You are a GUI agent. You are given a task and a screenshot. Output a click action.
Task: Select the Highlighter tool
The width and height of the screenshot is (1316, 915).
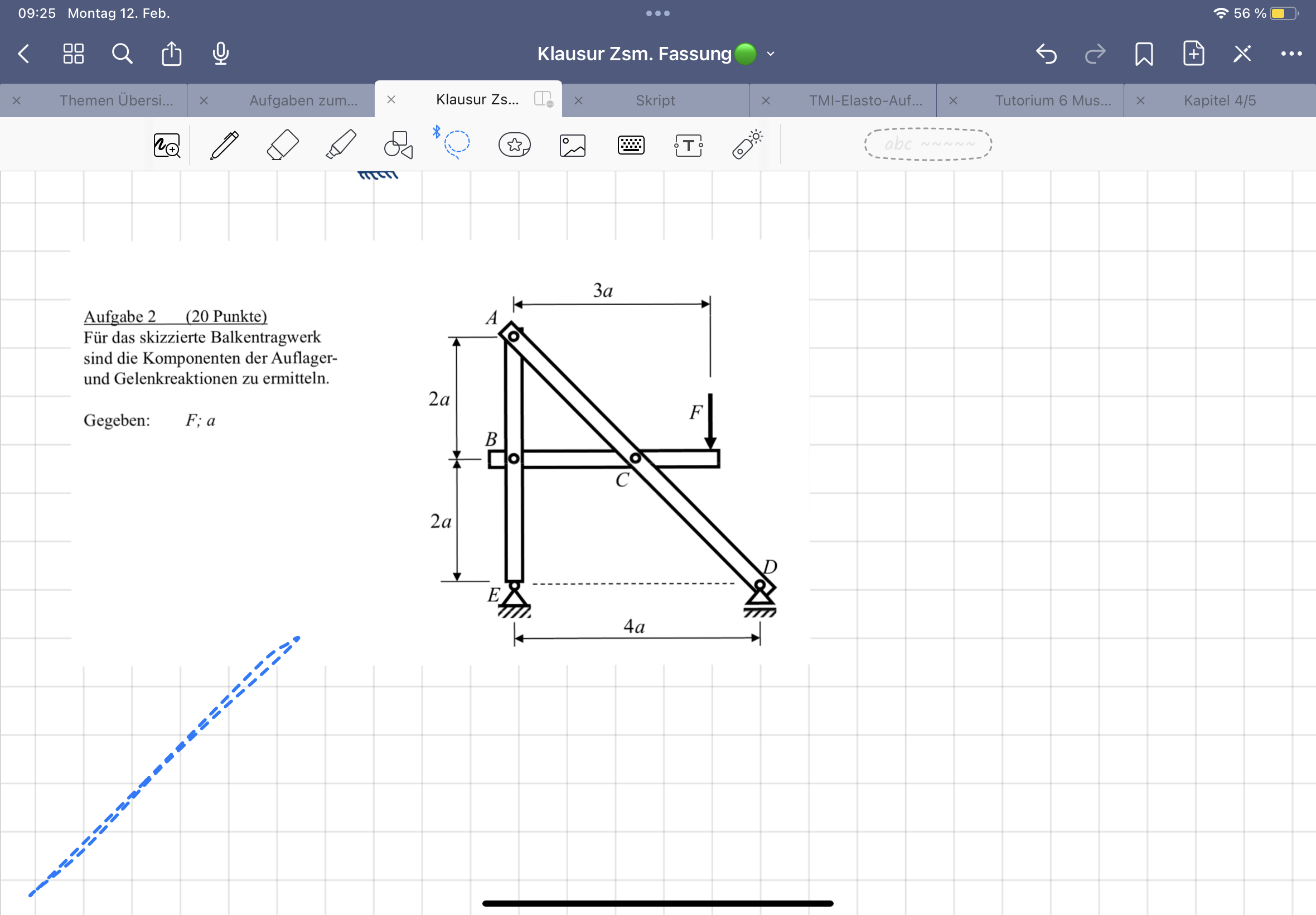[341, 145]
